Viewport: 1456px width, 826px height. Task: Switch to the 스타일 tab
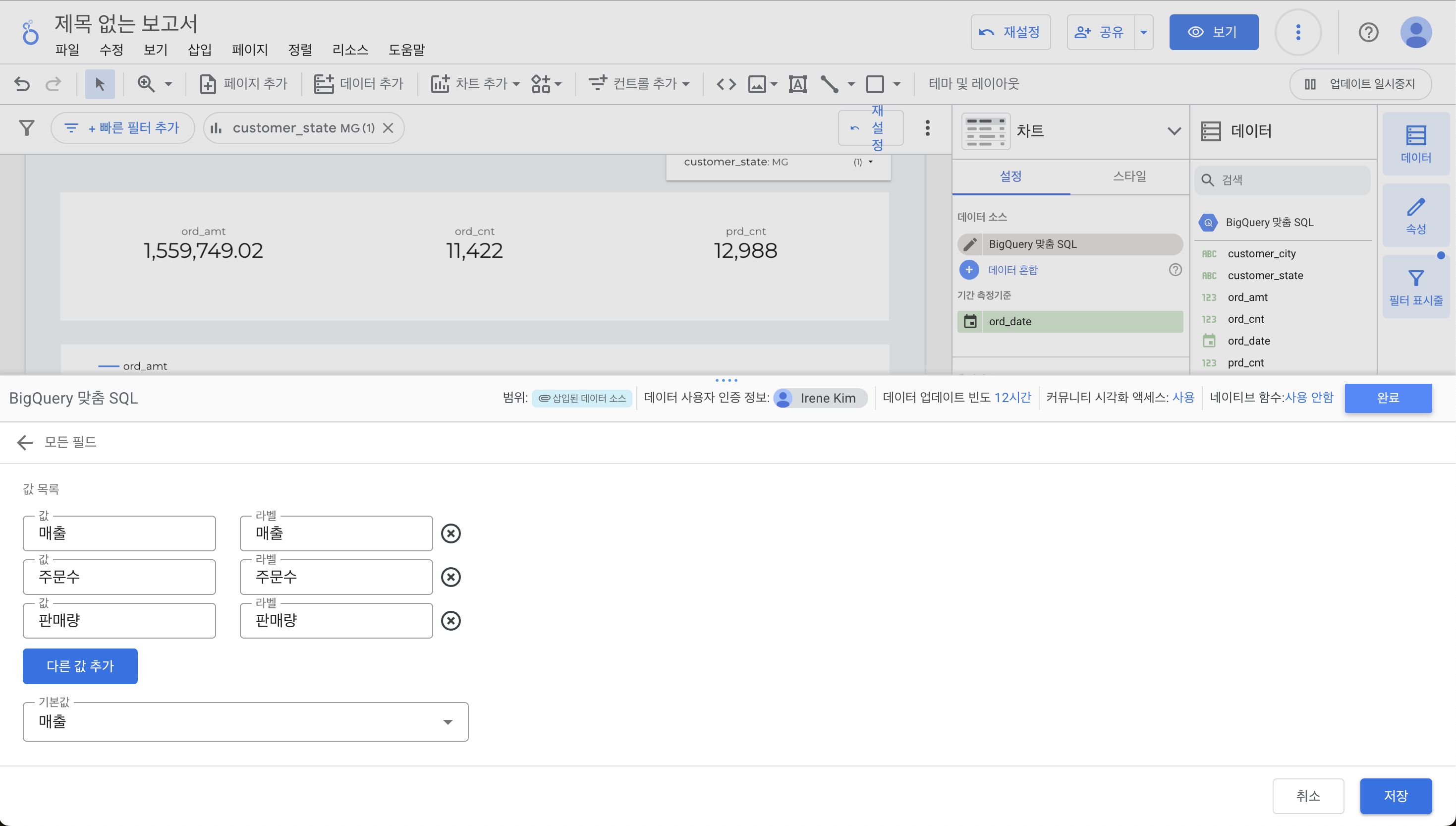(1129, 177)
